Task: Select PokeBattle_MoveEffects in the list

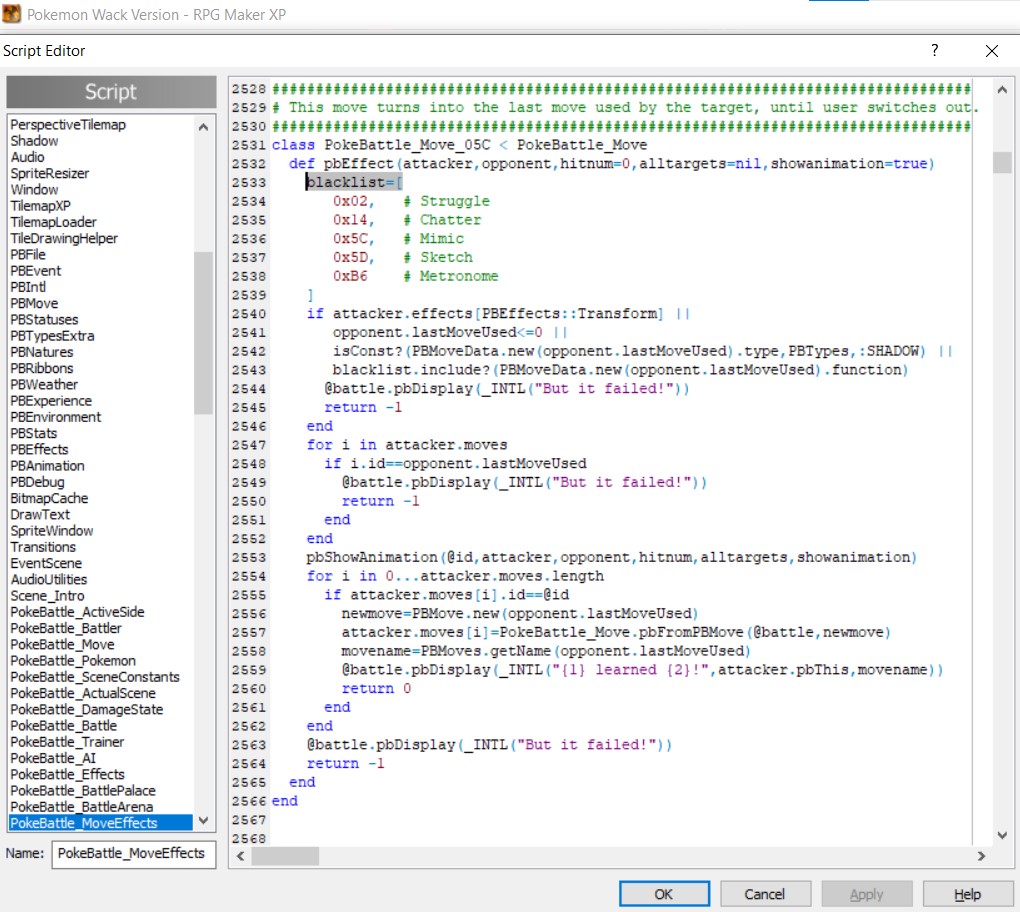Action: click(84, 823)
